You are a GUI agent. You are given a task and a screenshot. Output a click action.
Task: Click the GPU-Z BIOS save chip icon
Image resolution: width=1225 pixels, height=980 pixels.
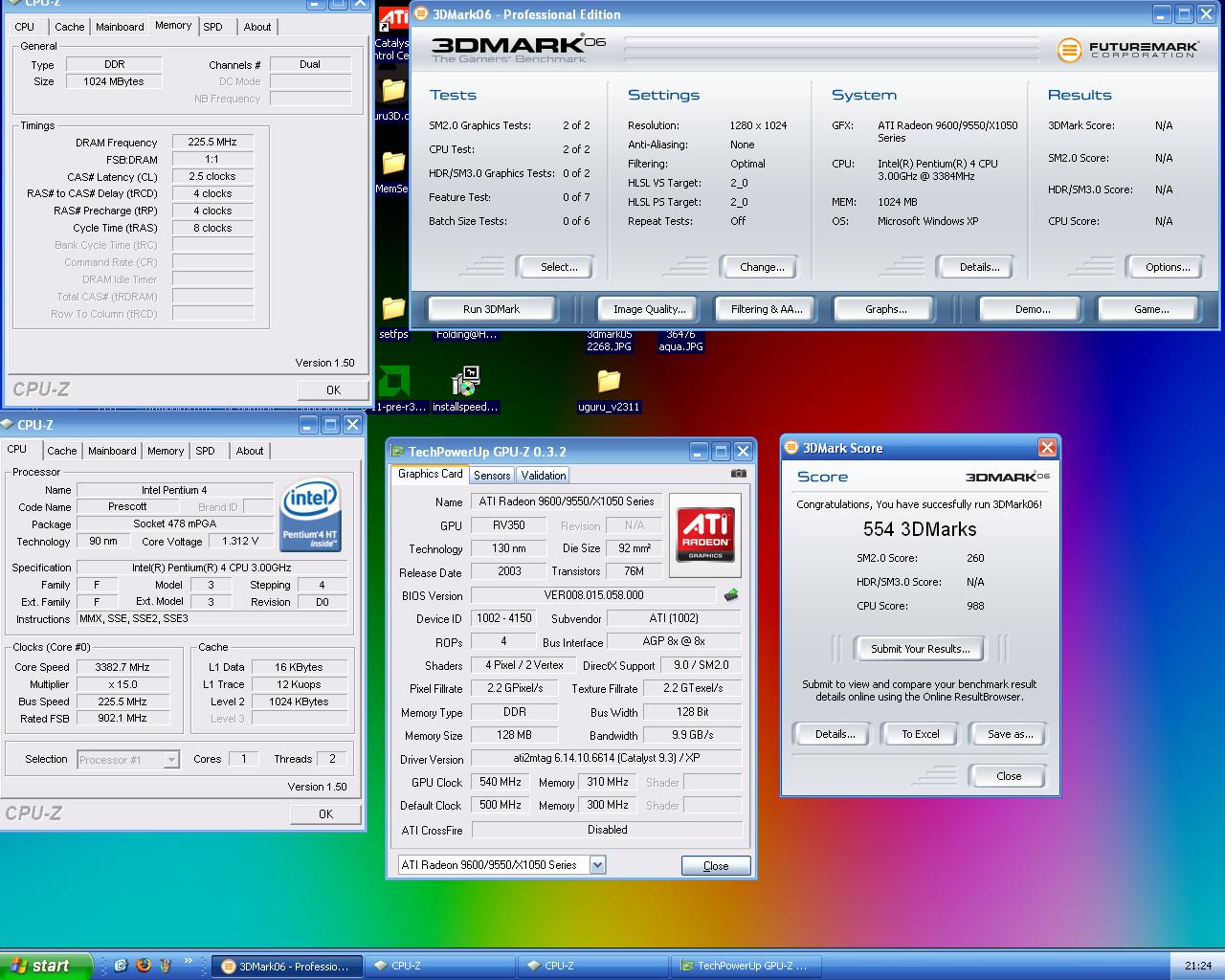[x=731, y=594]
